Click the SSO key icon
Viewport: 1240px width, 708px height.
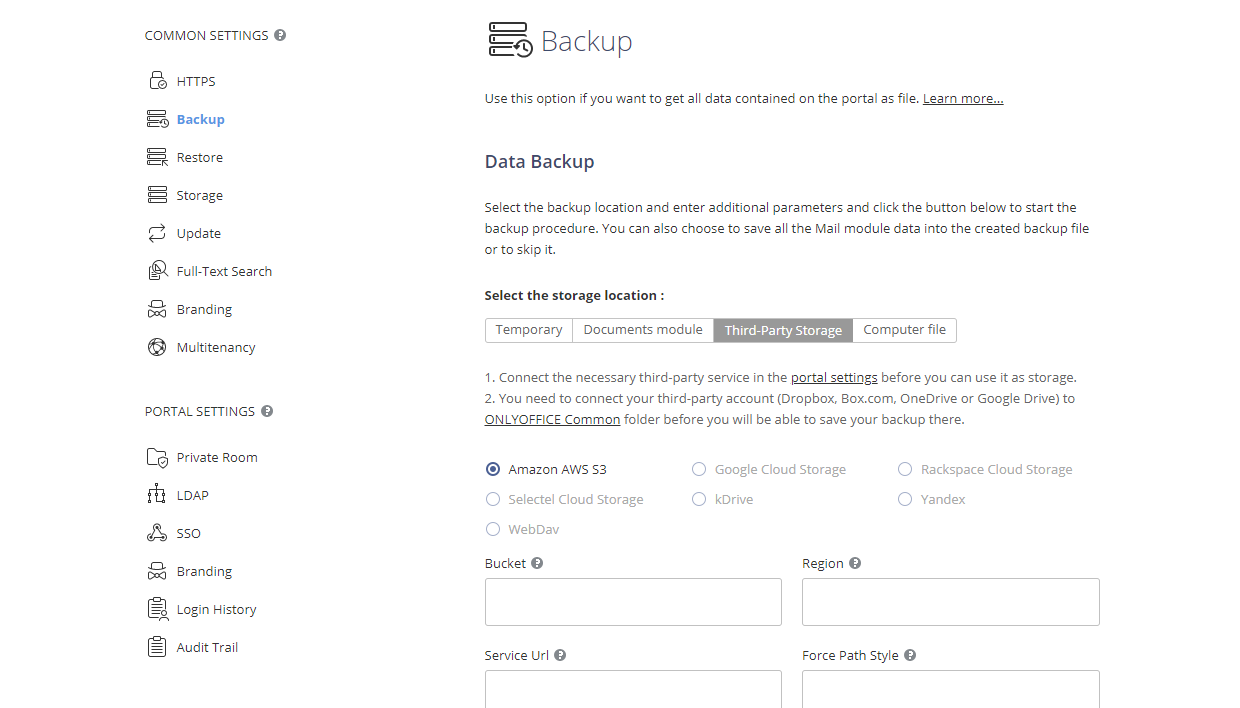click(x=157, y=532)
